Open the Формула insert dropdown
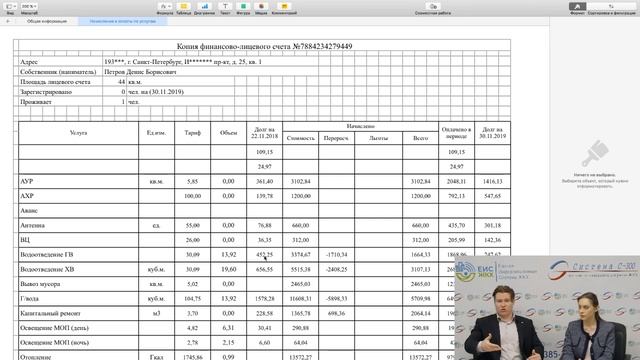 click(x=165, y=7)
